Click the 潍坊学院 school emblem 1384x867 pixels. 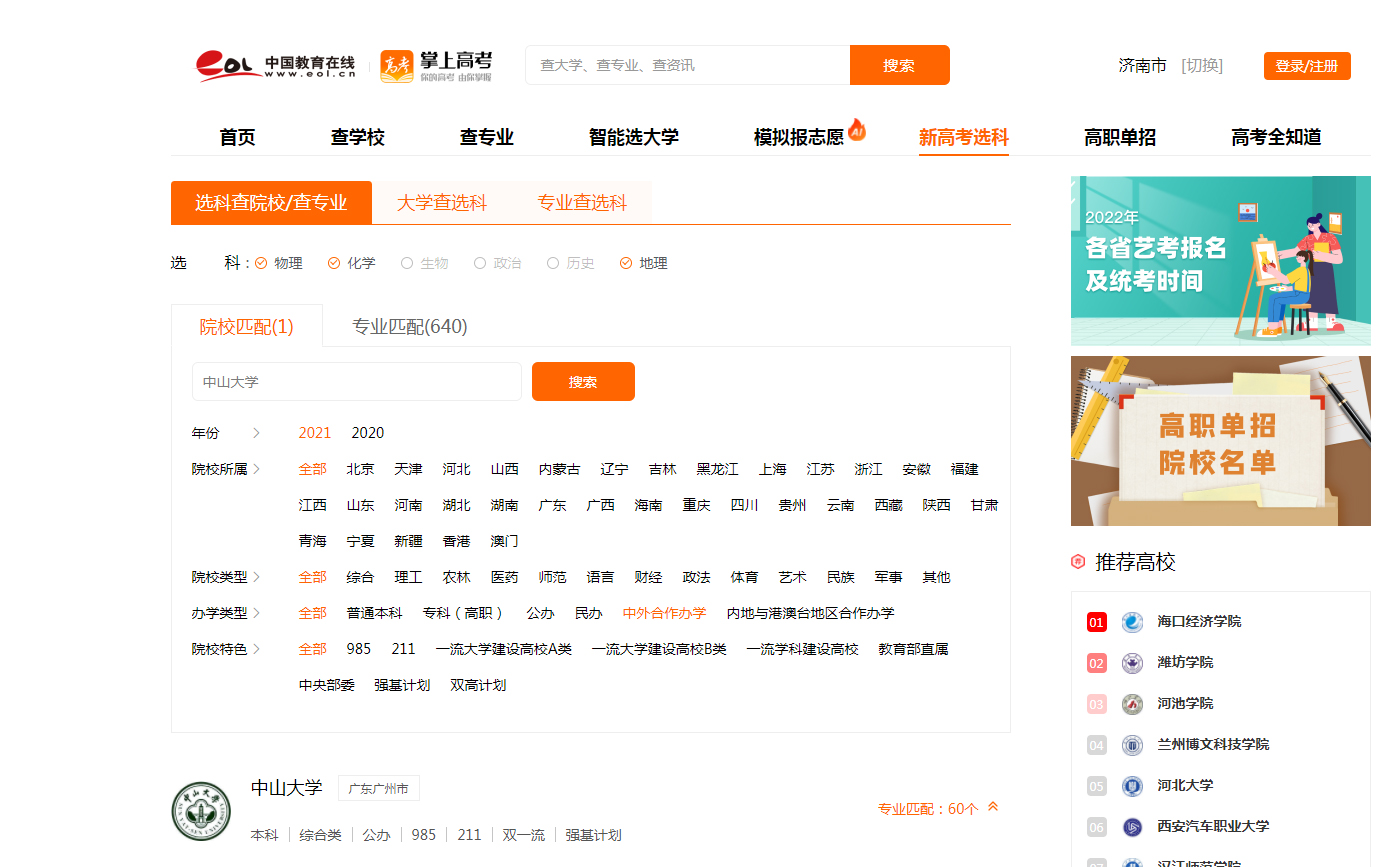(x=1131, y=662)
